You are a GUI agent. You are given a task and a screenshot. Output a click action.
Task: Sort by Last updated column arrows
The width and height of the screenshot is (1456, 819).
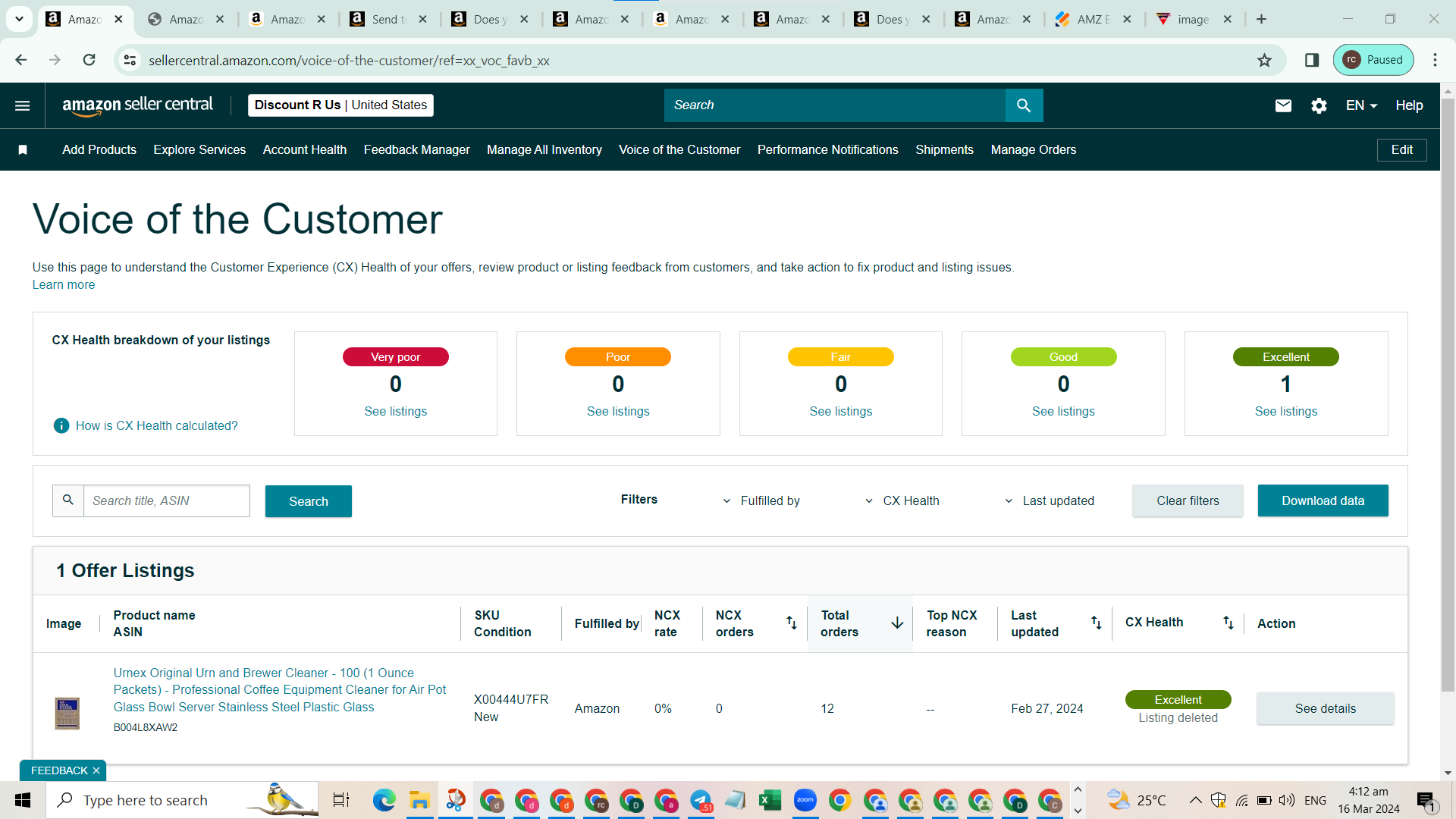[x=1097, y=623]
